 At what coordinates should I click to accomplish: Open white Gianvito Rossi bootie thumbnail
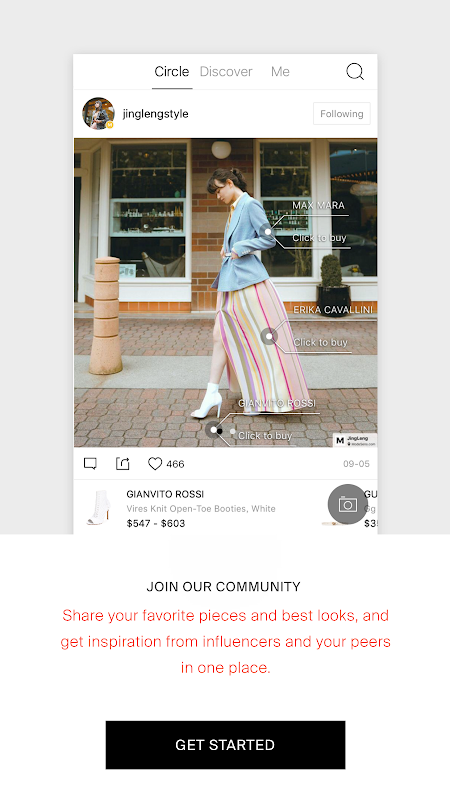tap(98, 508)
